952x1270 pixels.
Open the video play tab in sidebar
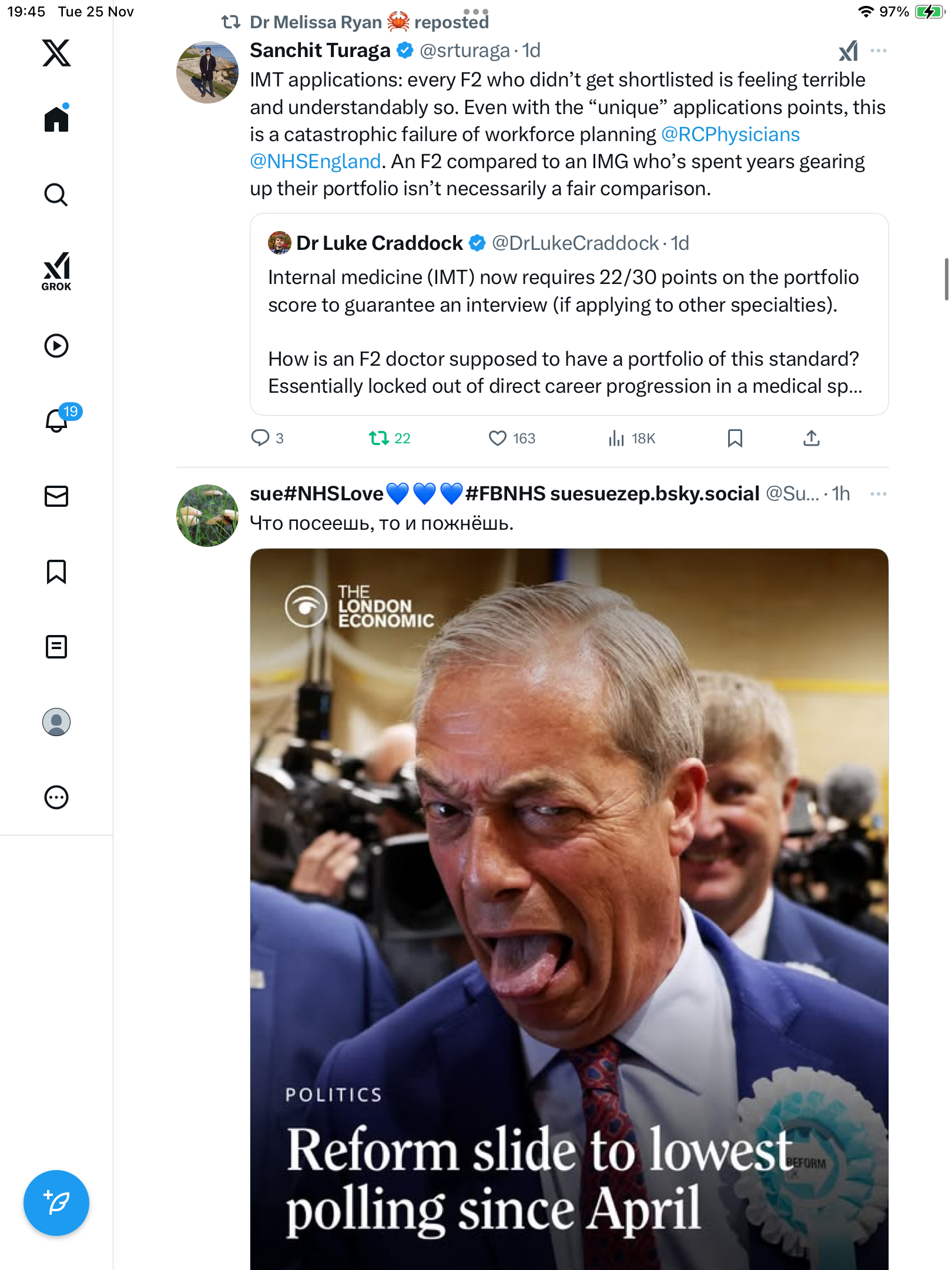point(56,346)
